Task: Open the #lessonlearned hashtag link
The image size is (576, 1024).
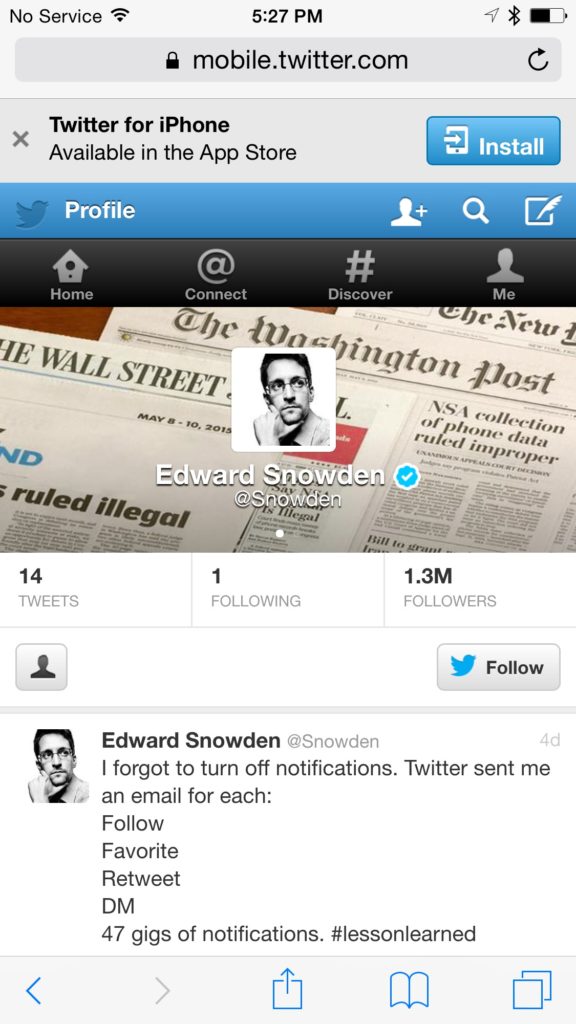Action: (x=404, y=934)
